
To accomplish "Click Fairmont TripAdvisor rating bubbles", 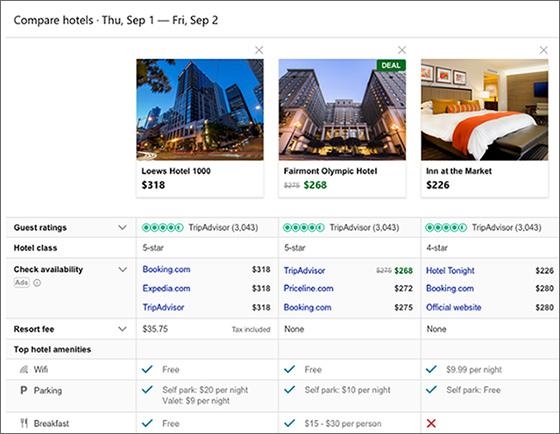I will [304, 228].
